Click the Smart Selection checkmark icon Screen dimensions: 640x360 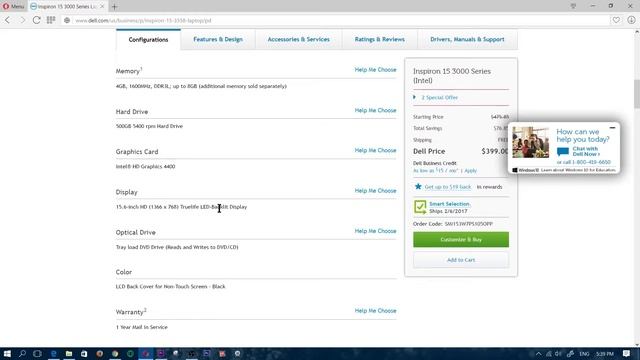point(420,207)
